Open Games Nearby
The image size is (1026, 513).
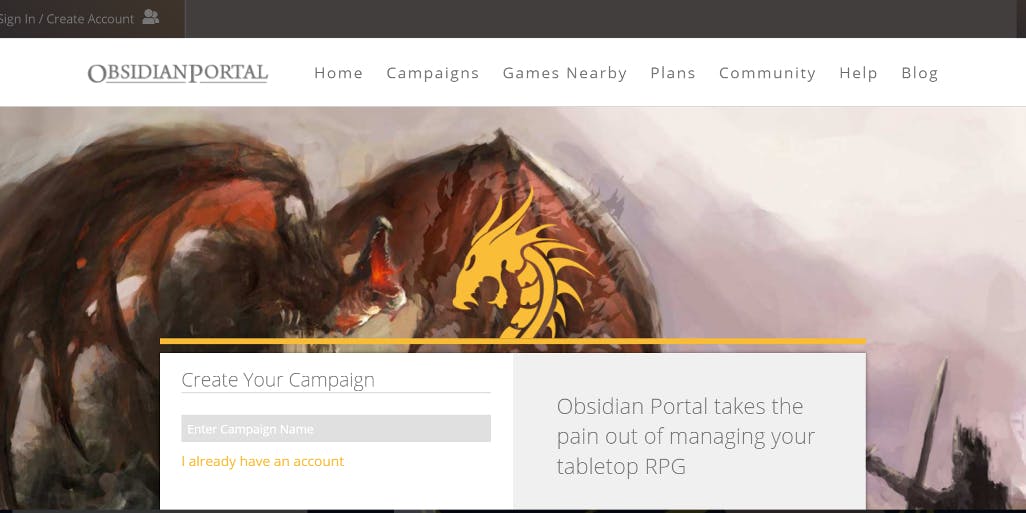point(565,73)
